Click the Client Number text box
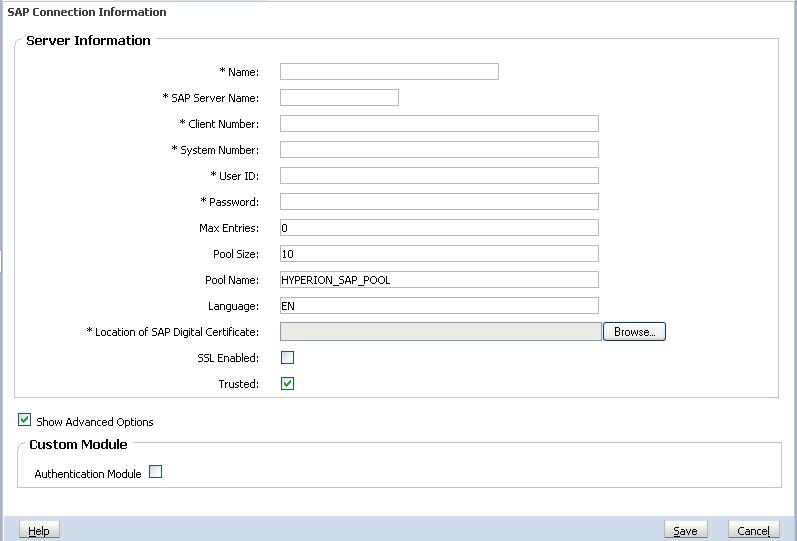Viewport: 797px width, 541px height. click(439, 124)
